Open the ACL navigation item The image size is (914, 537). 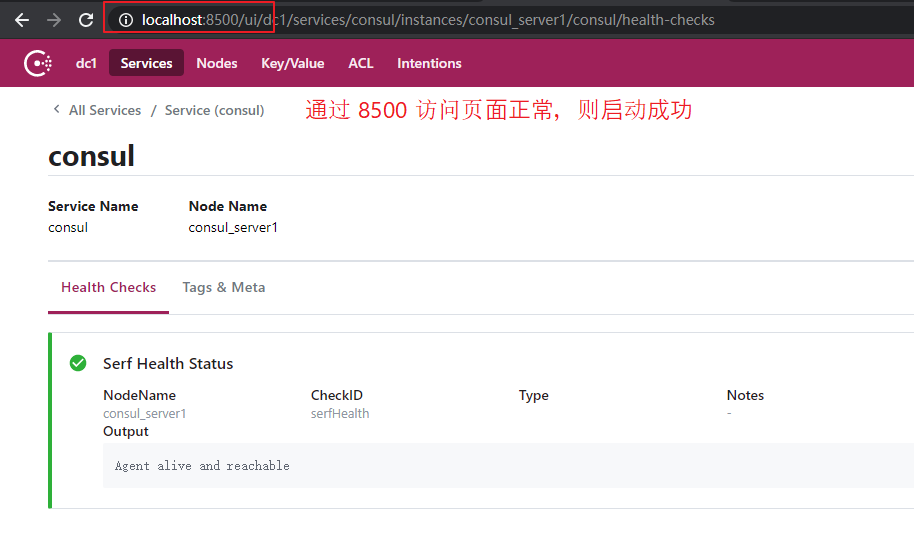pyautogui.click(x=361, y=63)
